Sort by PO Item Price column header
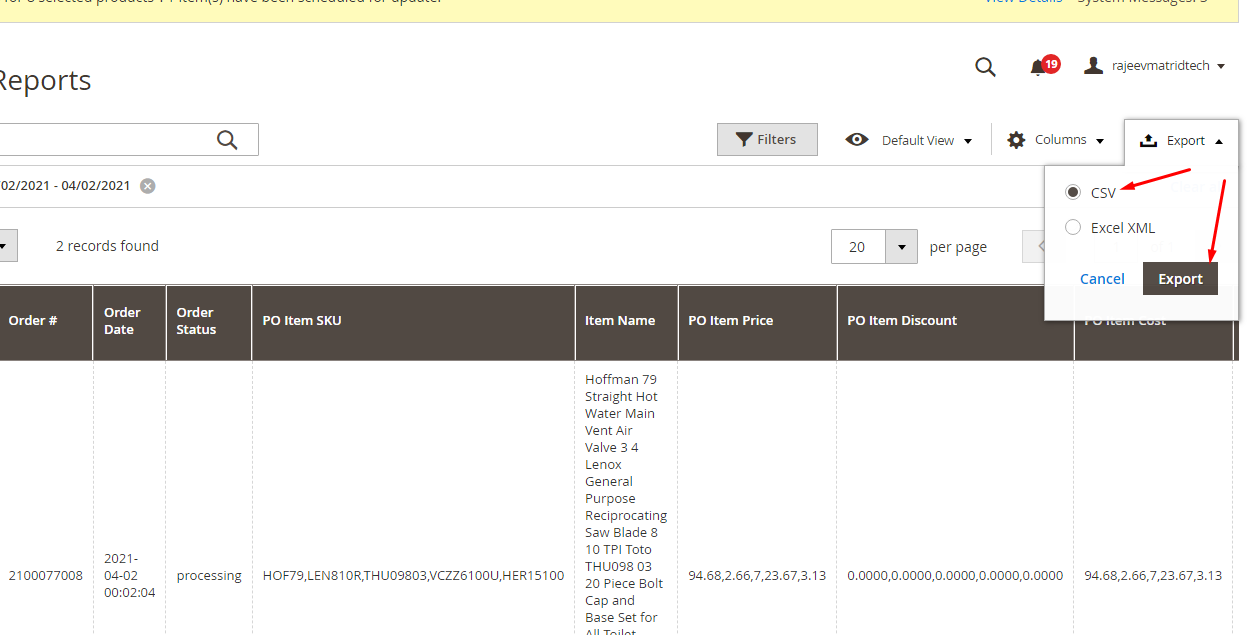This screenshot has width=1258, height=635. 757,321
